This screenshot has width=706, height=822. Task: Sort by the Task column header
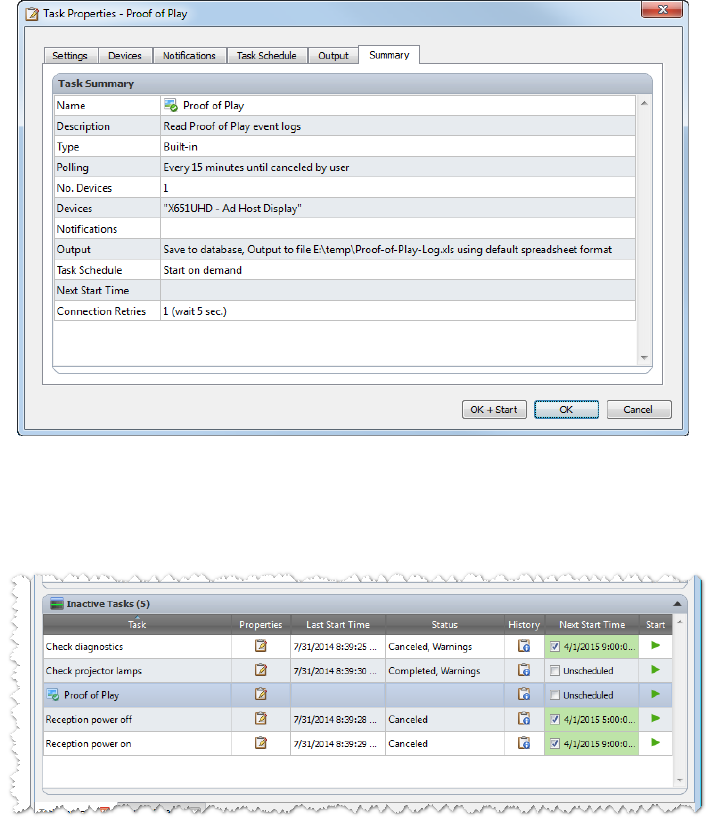tap(137, 624)
